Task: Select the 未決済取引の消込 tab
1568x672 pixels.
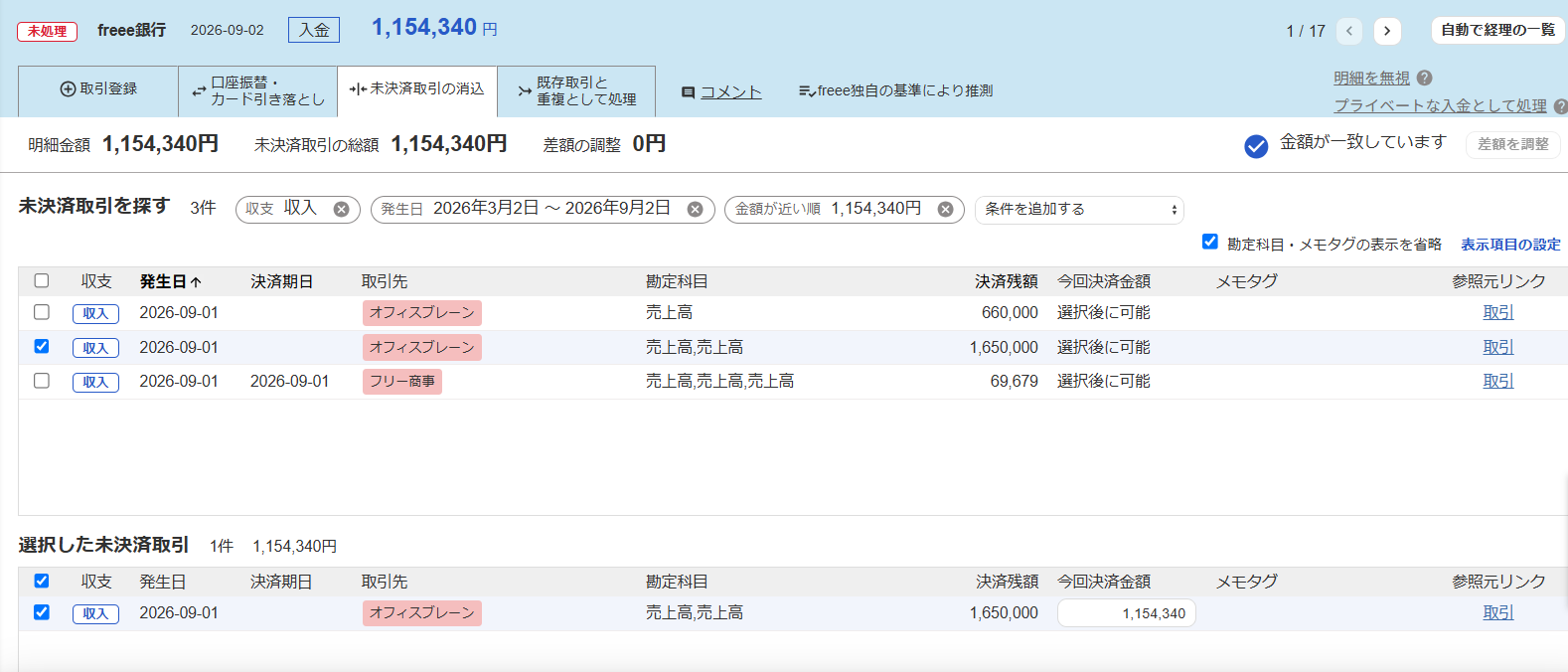Action: tap(417, 89)
